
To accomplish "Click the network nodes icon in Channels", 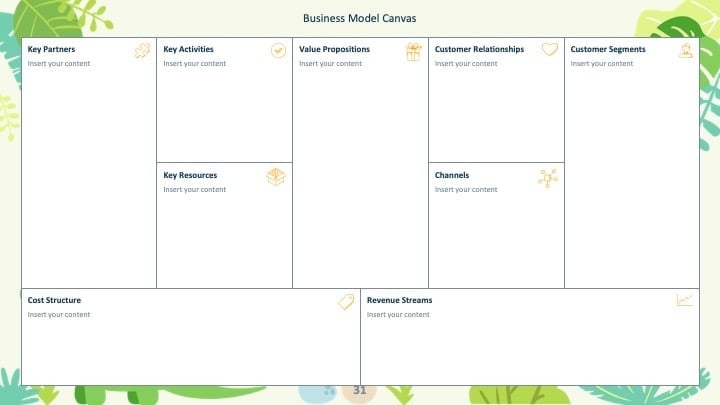I will click(x=548, y=178).
